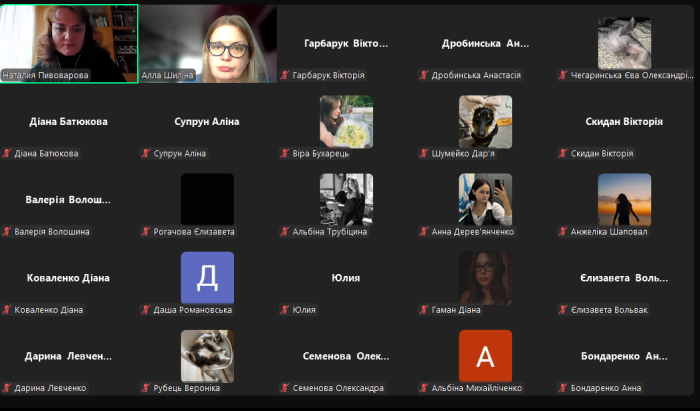This screenshot has width=700, height=411.
Task: Click the large centered Скидан Вікторія name
Action: pyautogui.click(x=624, y=121)
